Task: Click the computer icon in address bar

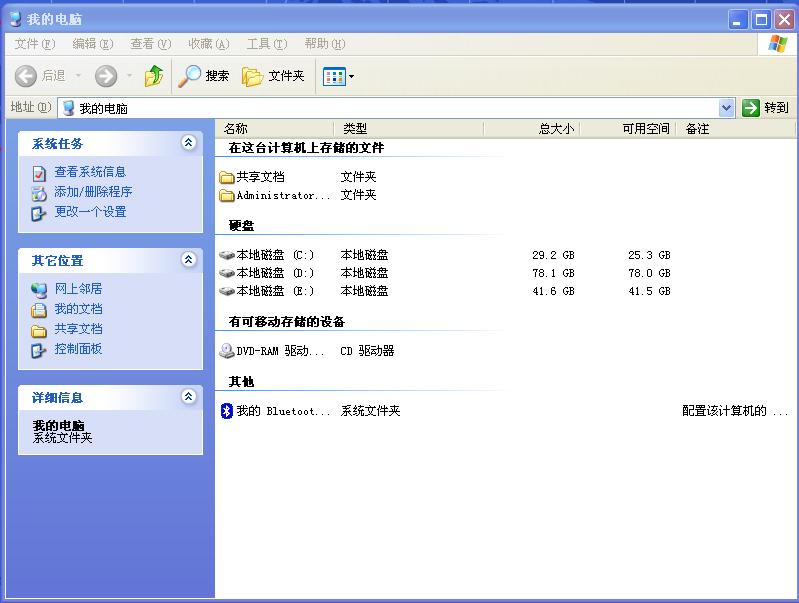Action: 68,108
